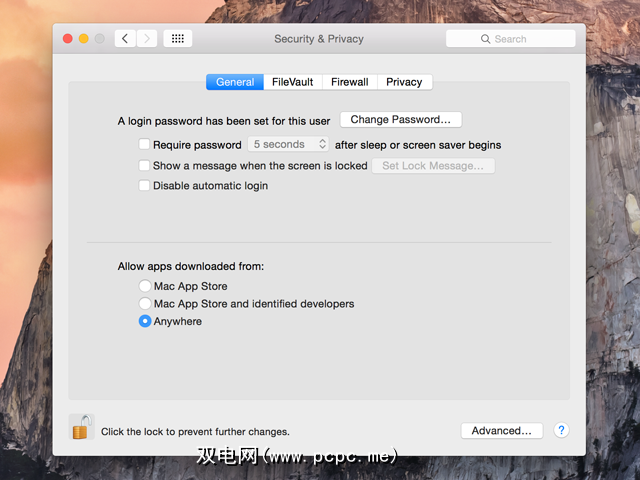Click 'after sleep or screen saver begins' text
The height and width of the screenshot is (480, 640).
(418, 145)
